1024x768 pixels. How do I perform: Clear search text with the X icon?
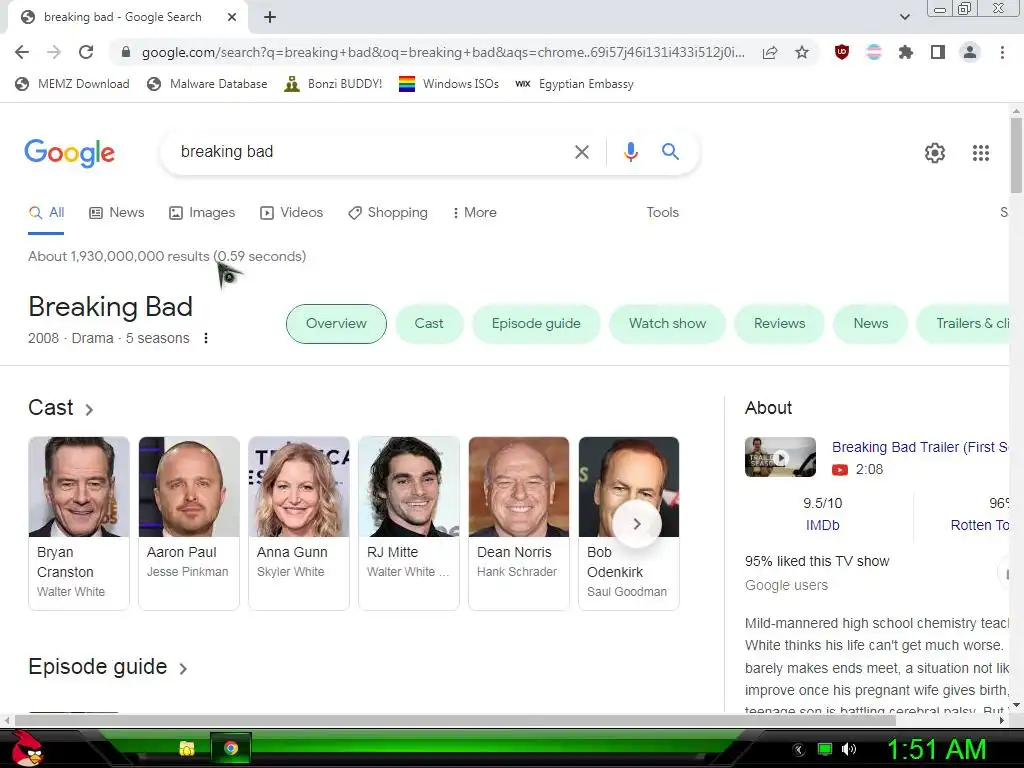[581, 152]
